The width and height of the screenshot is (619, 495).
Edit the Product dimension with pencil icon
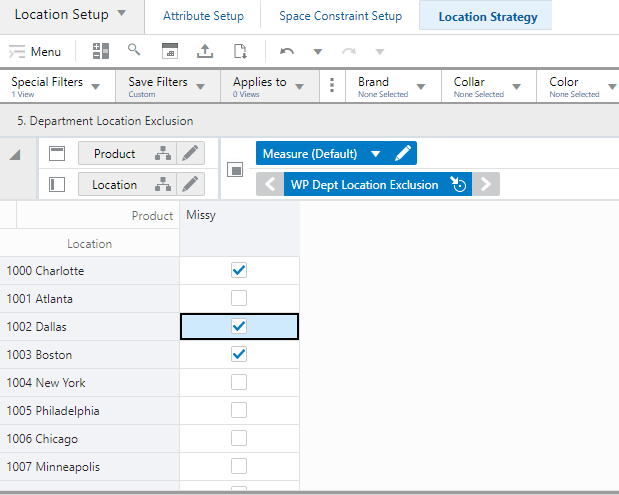click(191, 154)
